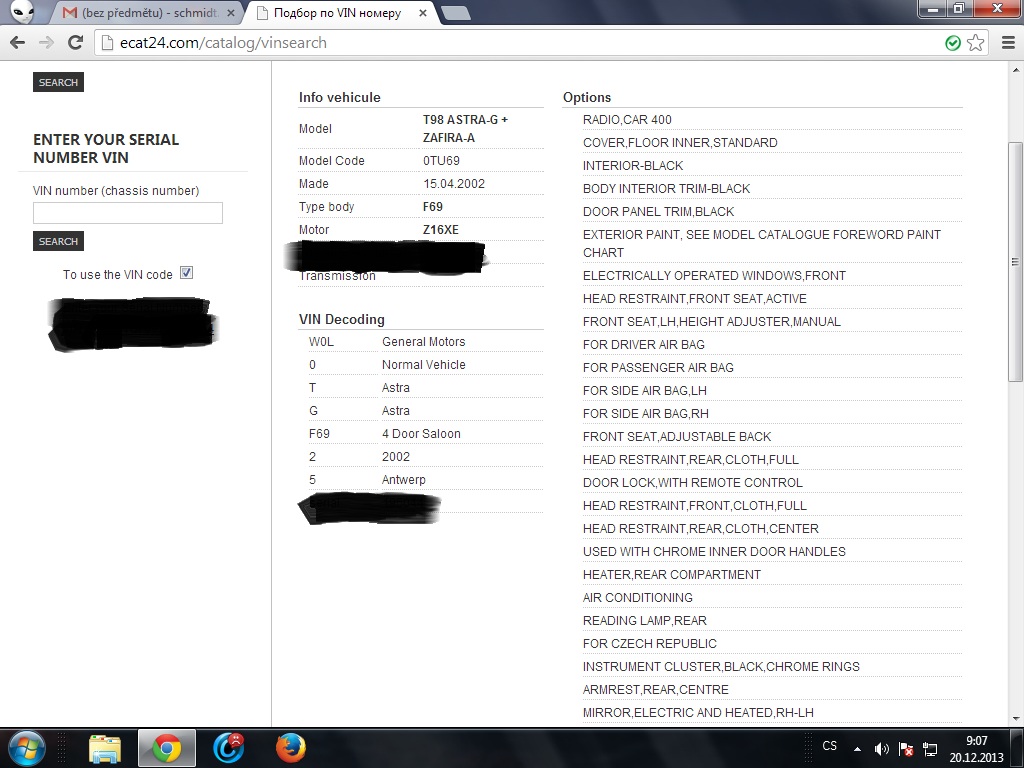
Task: Open Firefox from the taskbar
Action: click(290, 747)
